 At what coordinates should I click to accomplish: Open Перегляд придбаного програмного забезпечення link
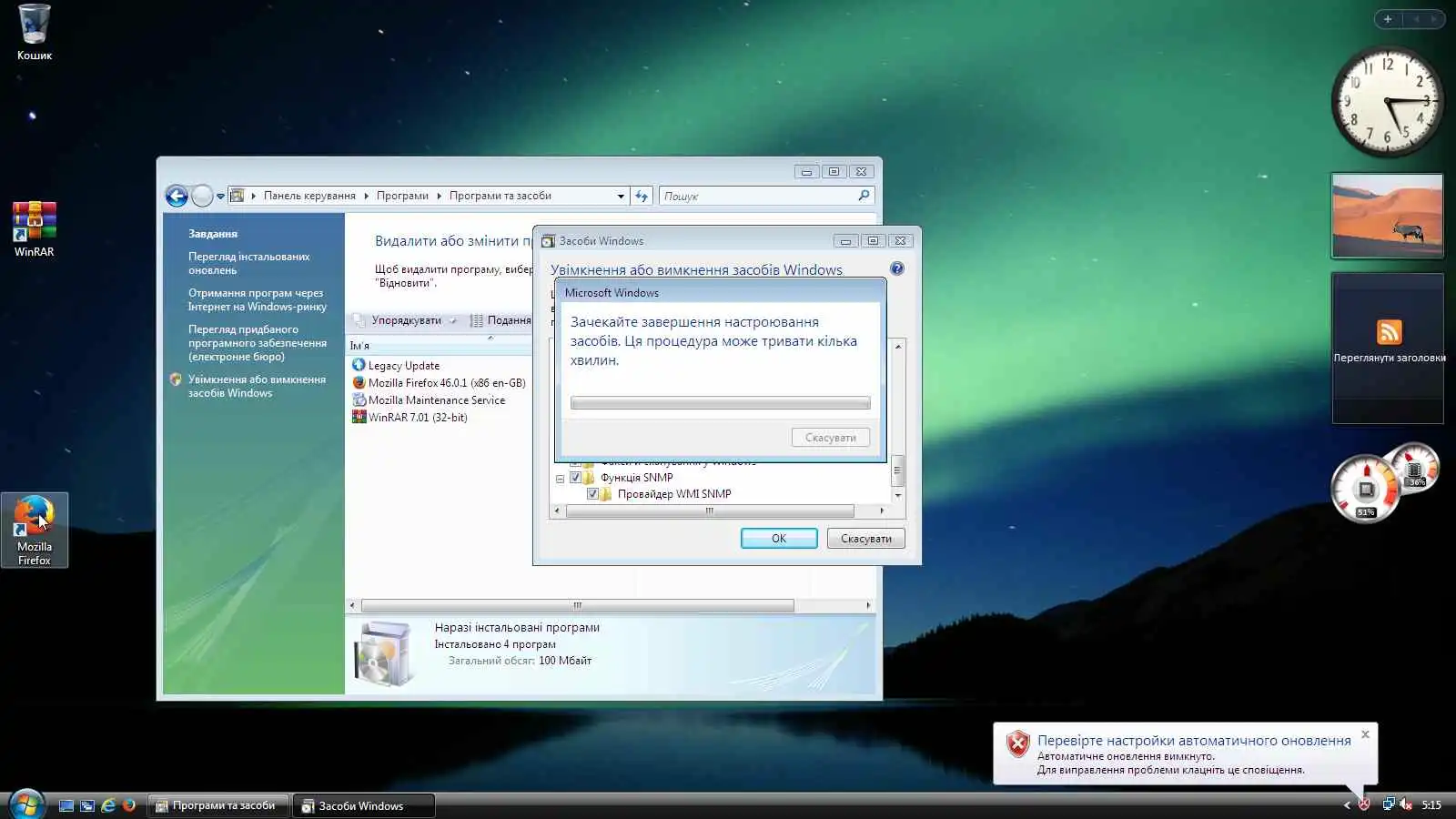tap(258, 343)
